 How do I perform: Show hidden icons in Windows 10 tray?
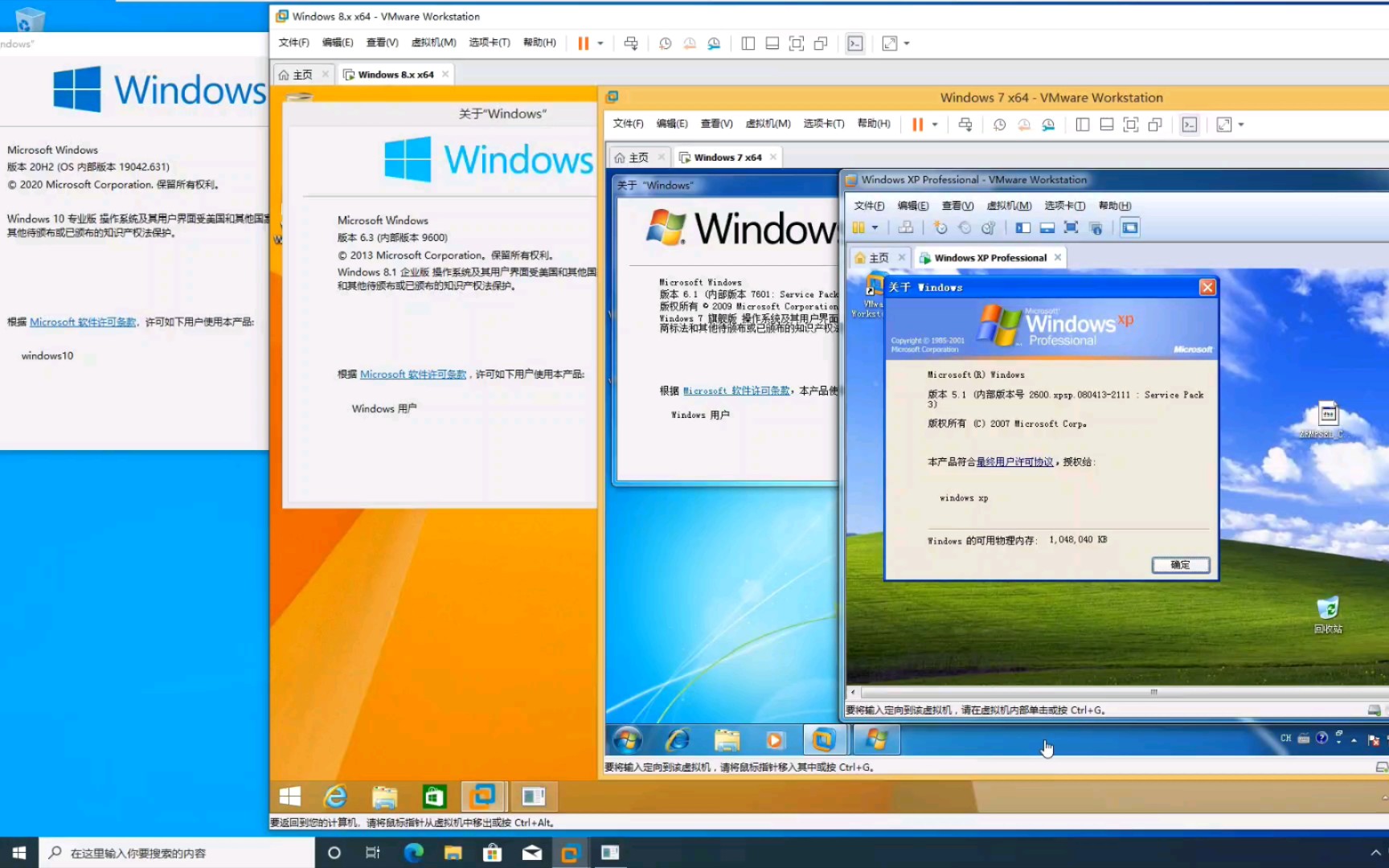pyautogui.click(x=1375, y=853)
